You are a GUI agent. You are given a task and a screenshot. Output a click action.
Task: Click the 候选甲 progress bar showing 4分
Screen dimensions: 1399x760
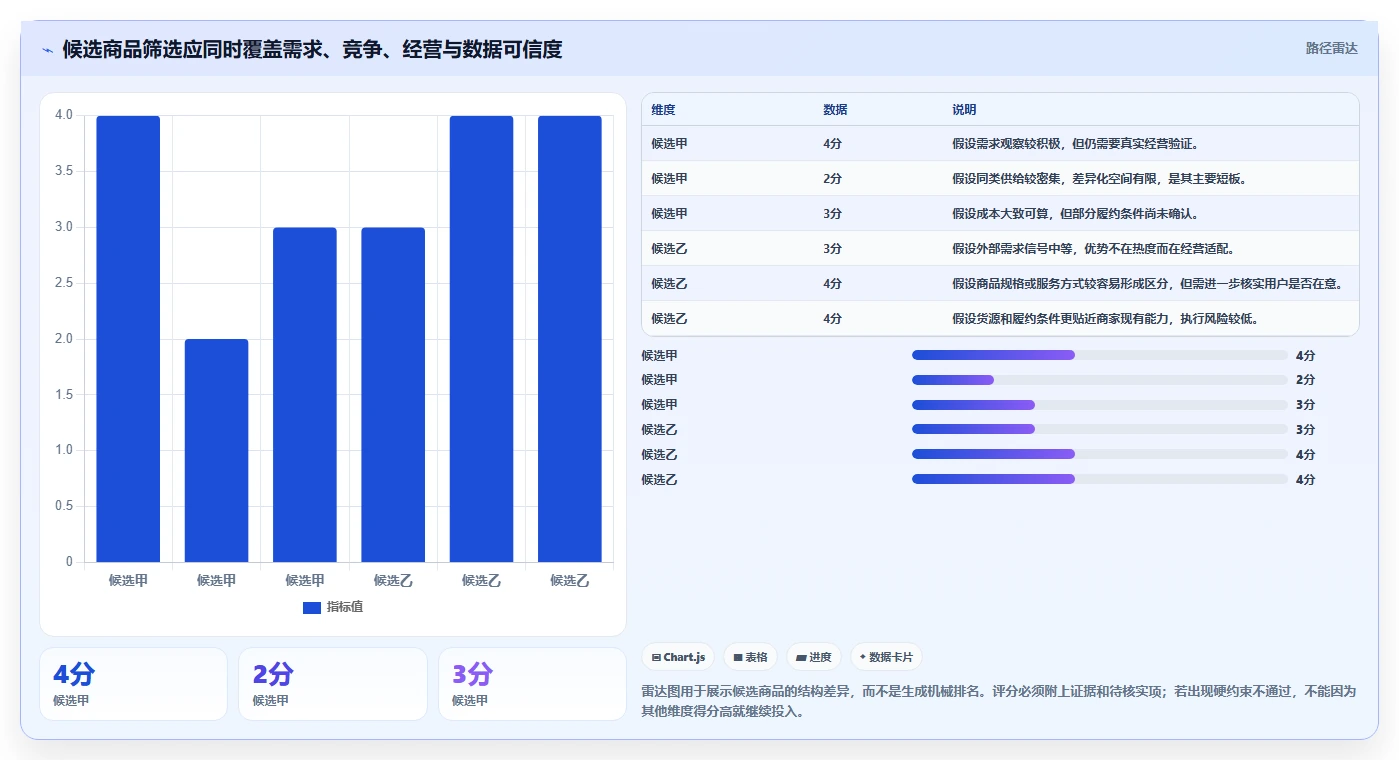click(1099, 355)
